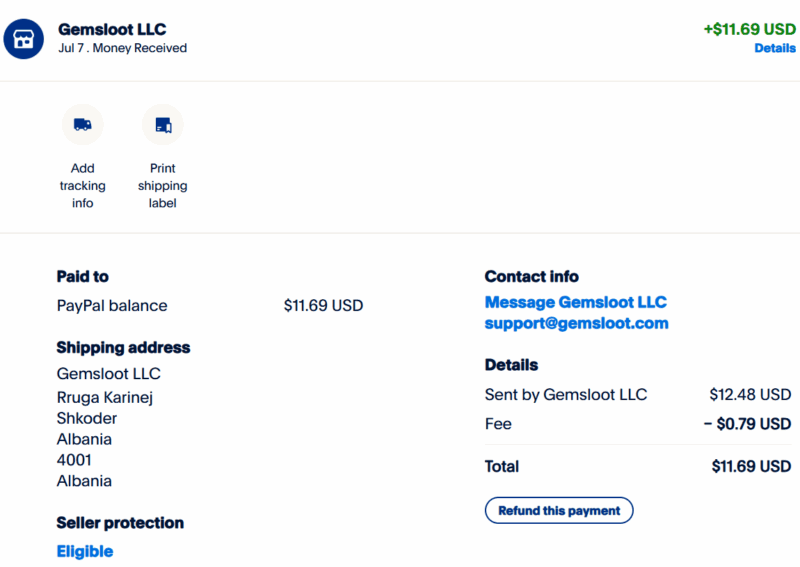Click the Contact info heading
This screenshot has width=800, height=567.
(x=532, y=277)
